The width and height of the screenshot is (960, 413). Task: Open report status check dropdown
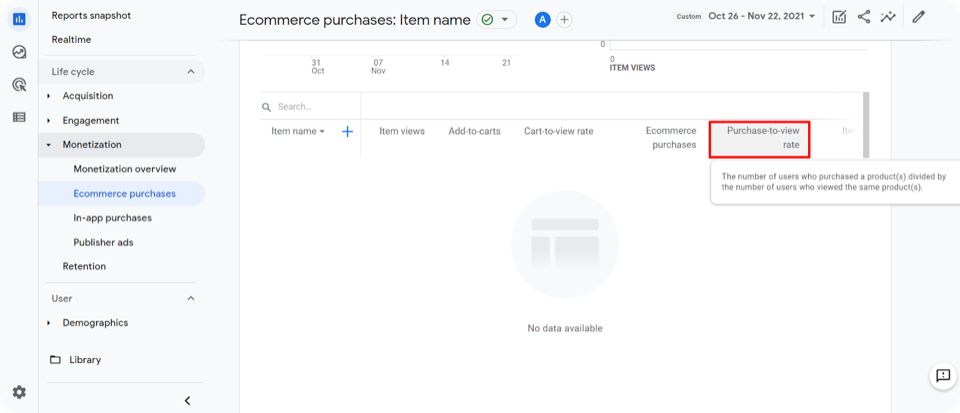coord(495,19)
